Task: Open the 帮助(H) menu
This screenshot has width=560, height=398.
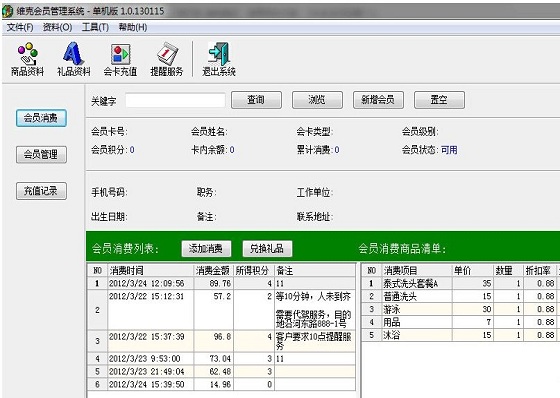Action: [133, 28]
